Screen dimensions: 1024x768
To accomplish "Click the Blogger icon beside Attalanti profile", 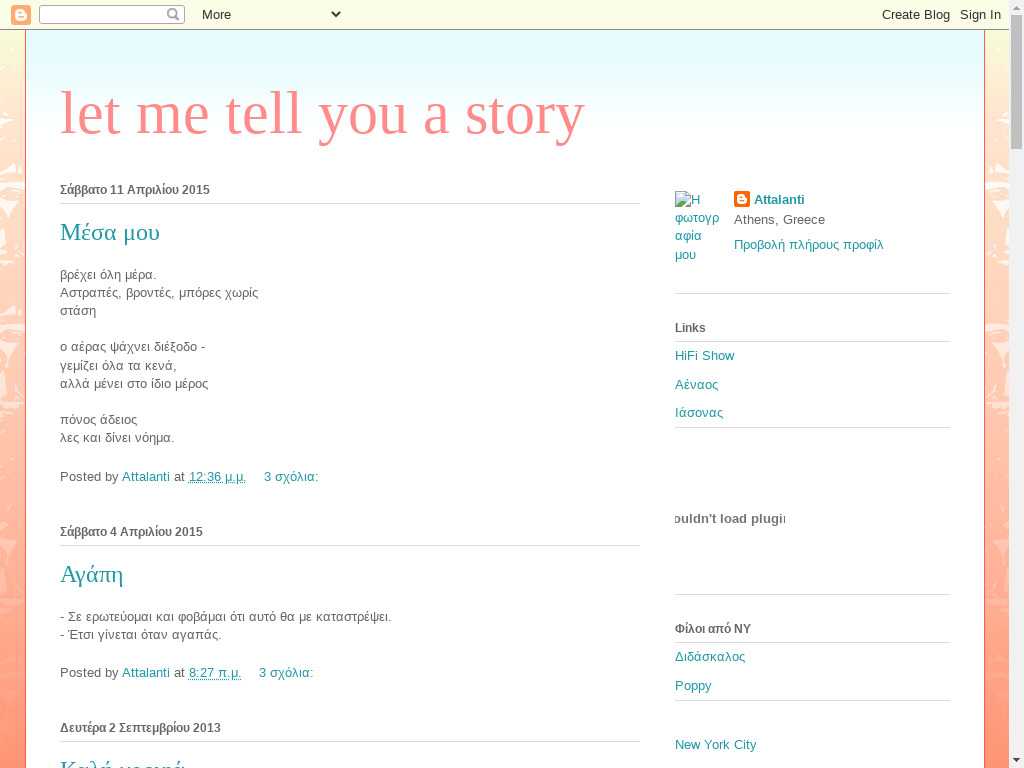I will 742,199.
